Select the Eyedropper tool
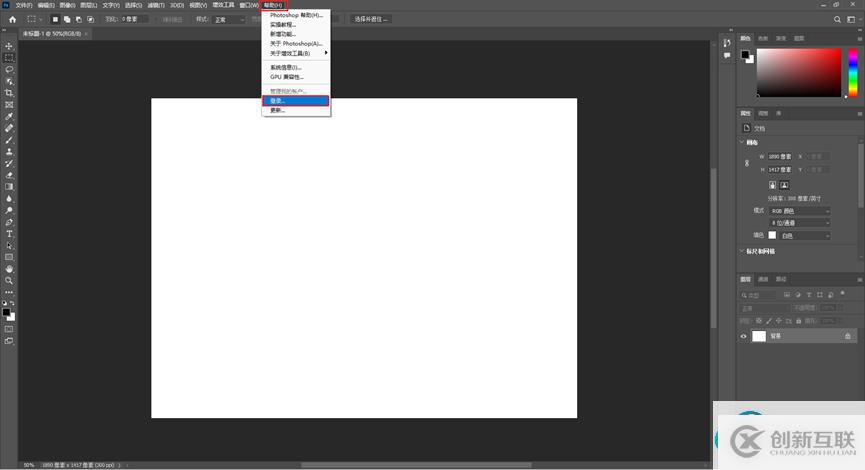The width and height of the screenshot is (865, 470). click(9, 116)
